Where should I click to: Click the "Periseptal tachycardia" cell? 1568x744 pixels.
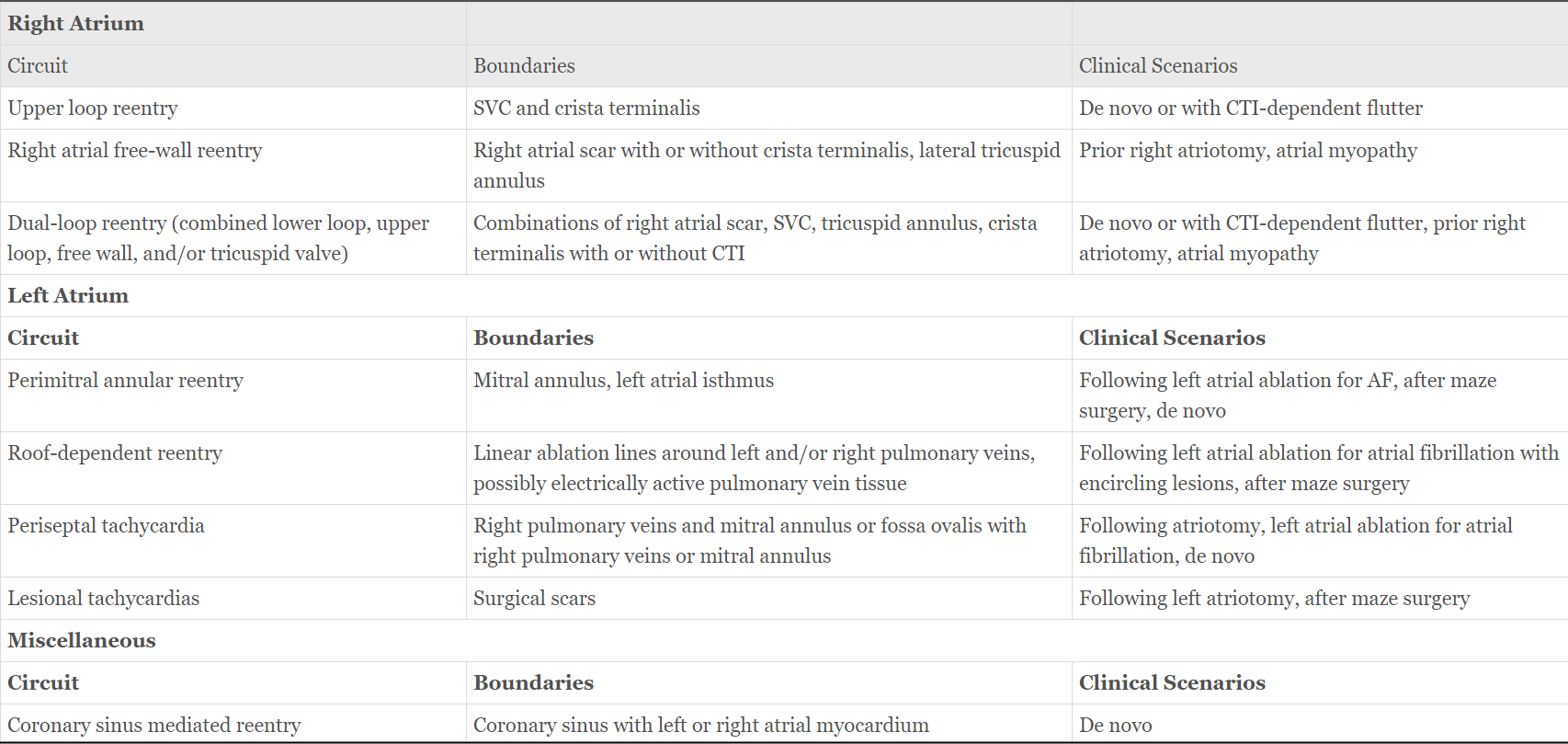coord(106,525)
